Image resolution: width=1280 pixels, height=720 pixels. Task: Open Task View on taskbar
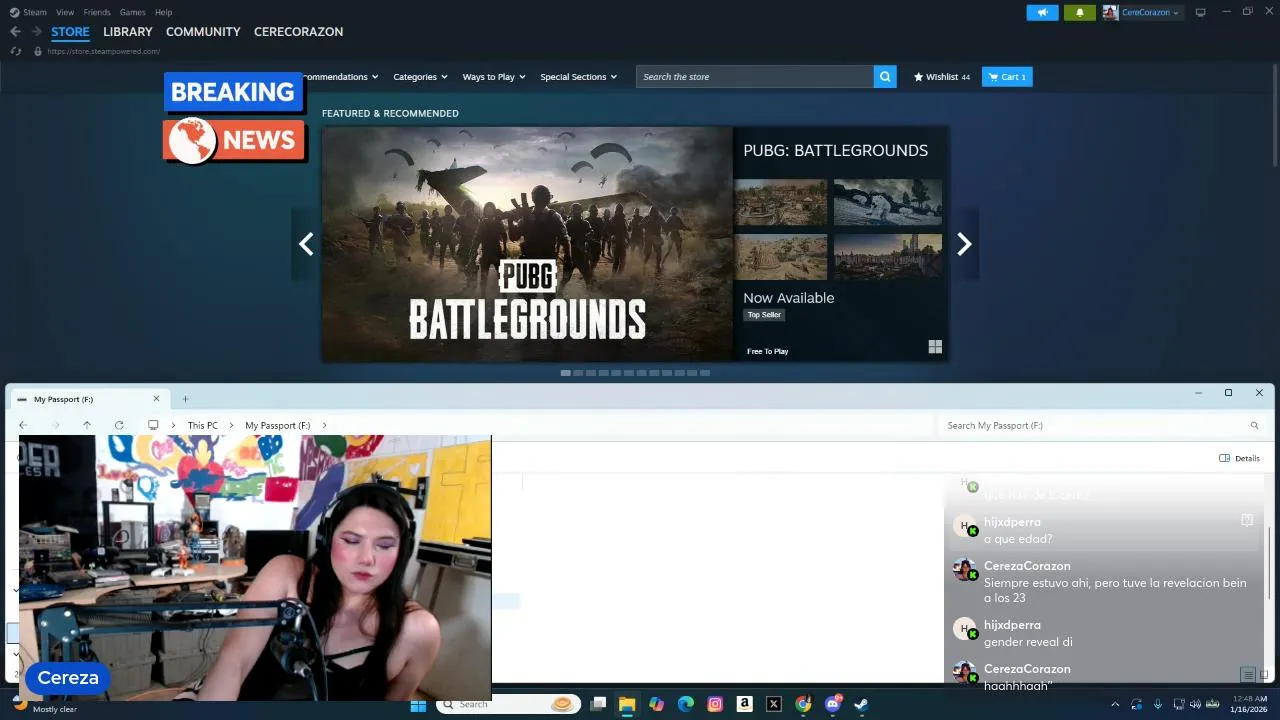pos(598,704)
